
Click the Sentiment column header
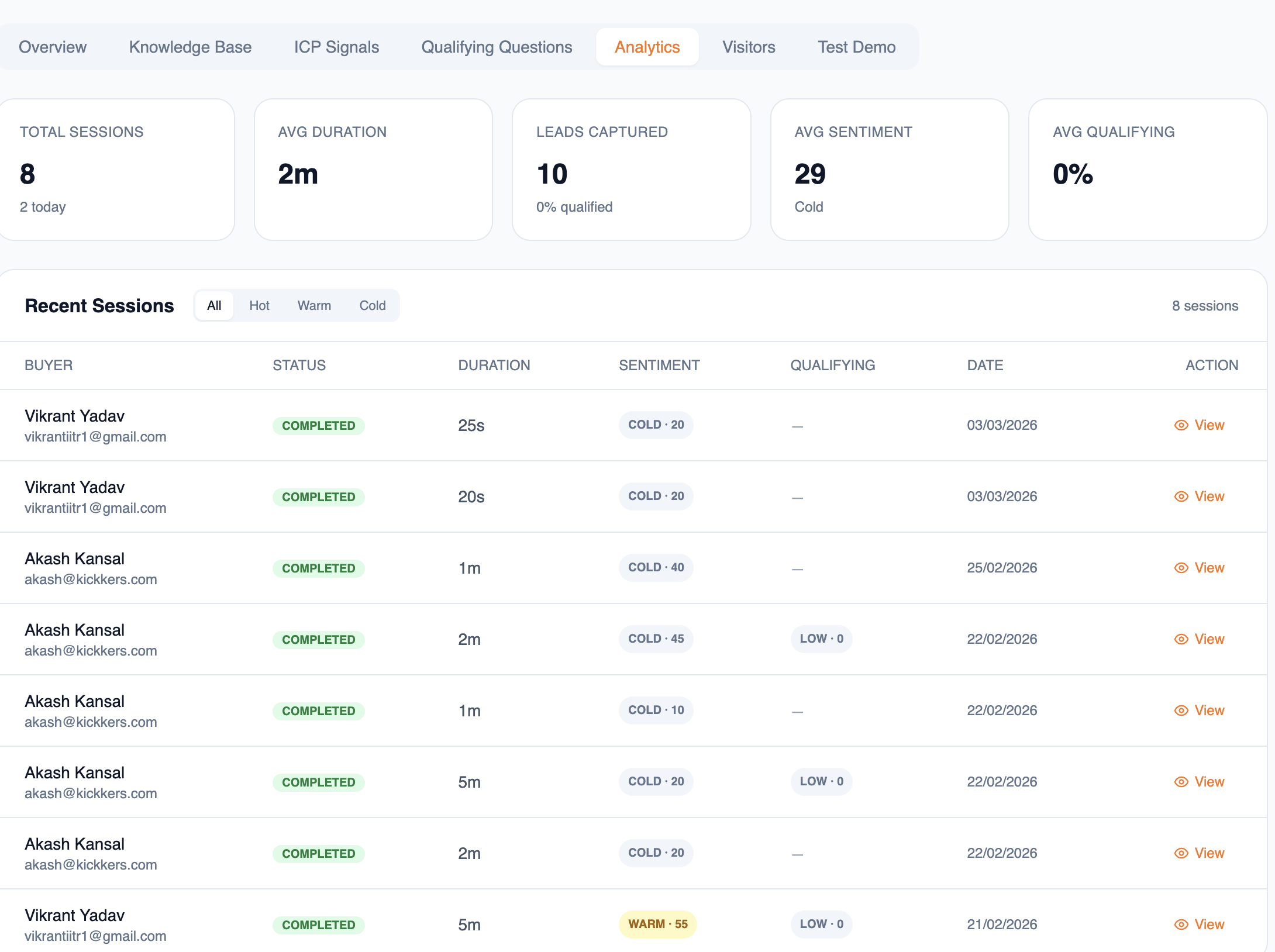point(659,365)
